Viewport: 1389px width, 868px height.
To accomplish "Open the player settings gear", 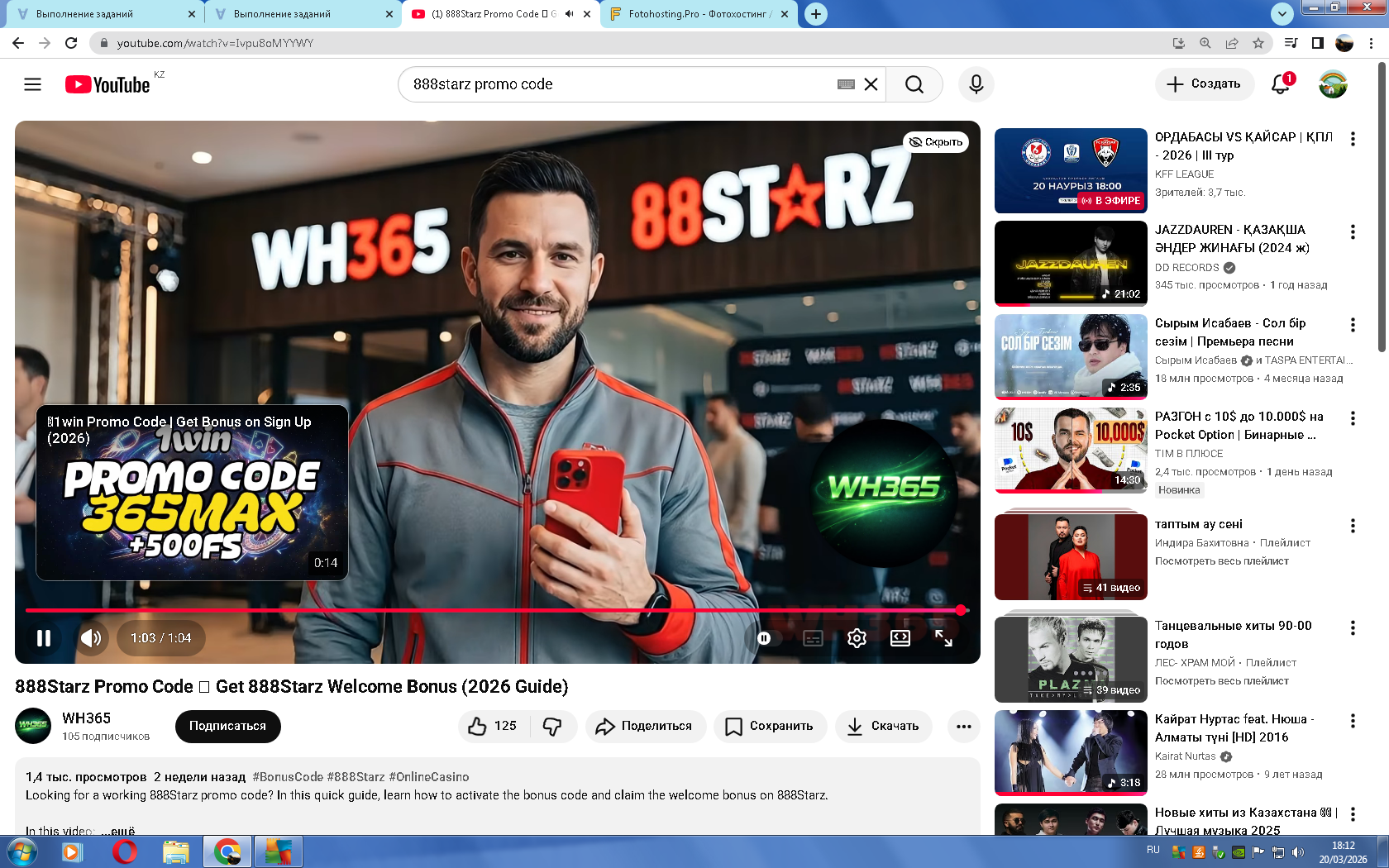I will point(857,638).
